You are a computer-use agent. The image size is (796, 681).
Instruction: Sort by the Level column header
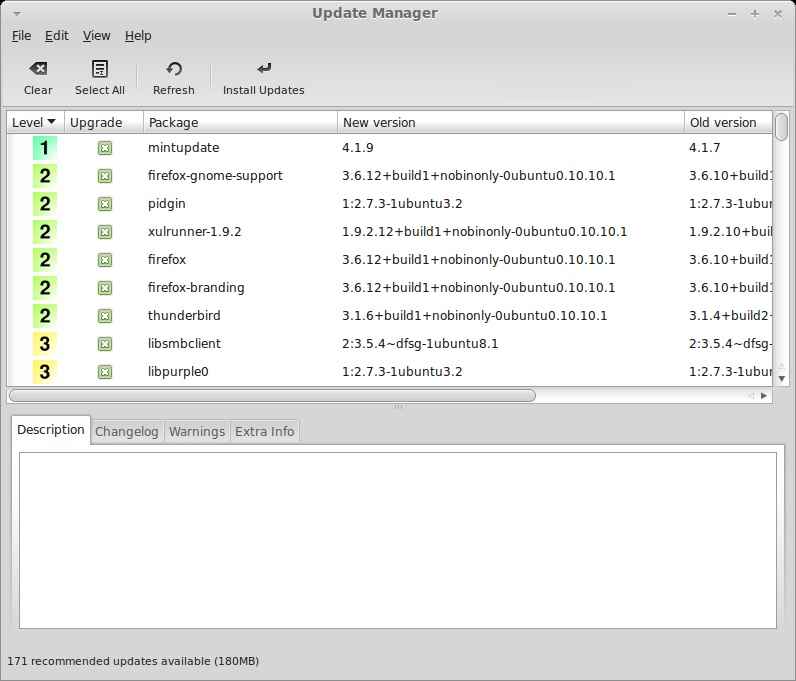(36, 122)
